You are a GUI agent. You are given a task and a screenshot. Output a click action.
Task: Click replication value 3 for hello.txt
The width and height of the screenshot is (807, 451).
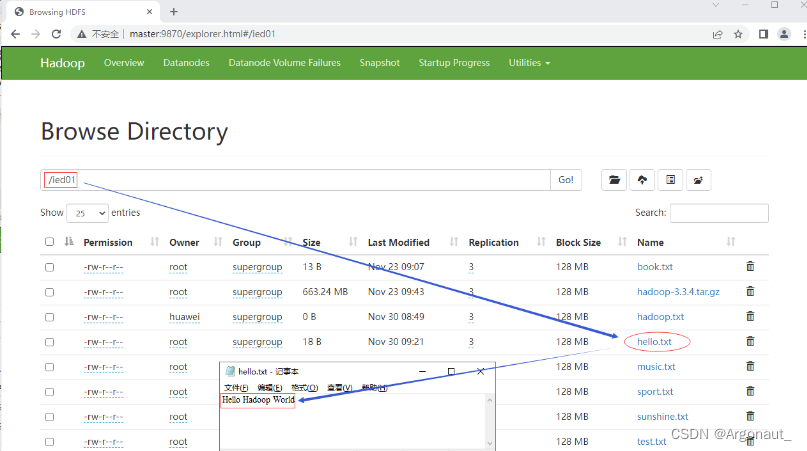[471, 342]
